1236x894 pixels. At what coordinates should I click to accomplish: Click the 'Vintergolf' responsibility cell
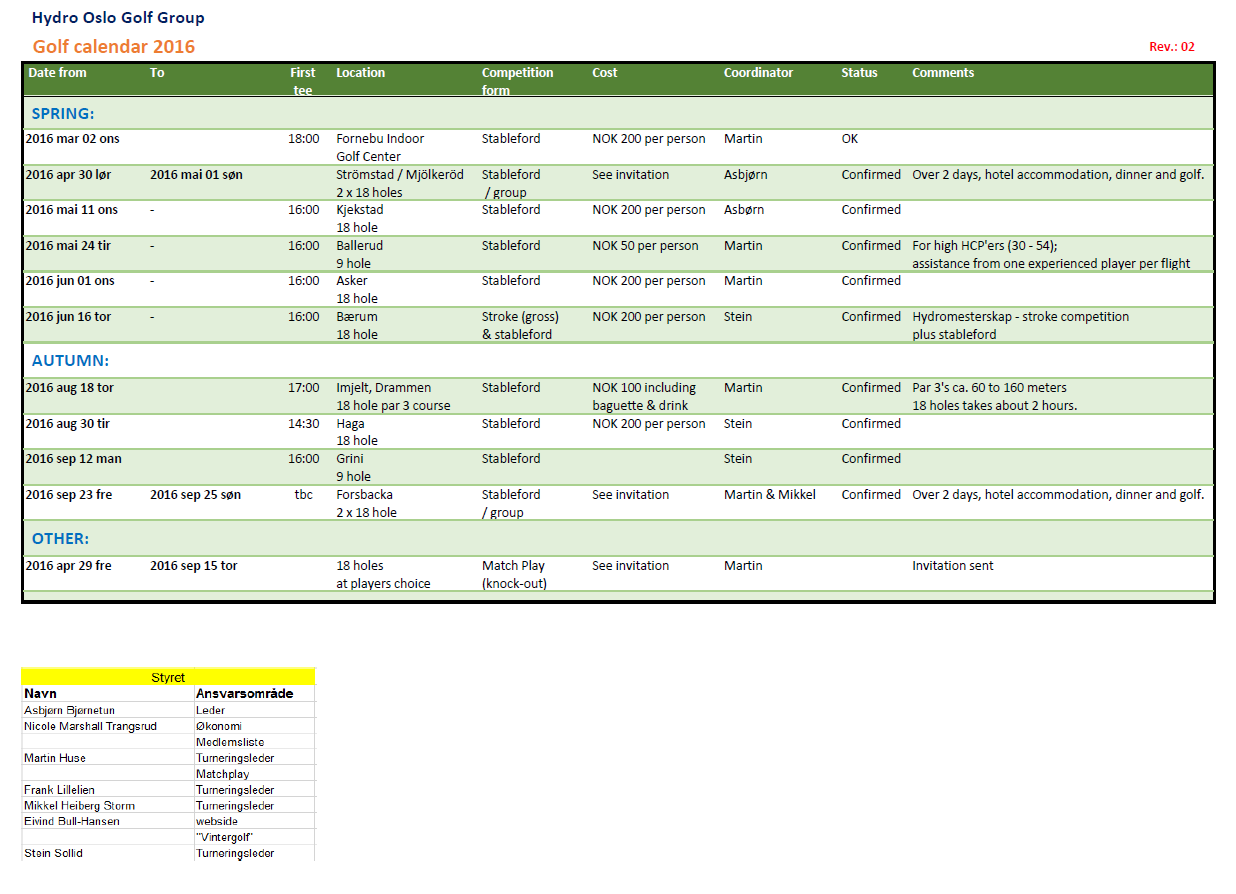(225, 837)
